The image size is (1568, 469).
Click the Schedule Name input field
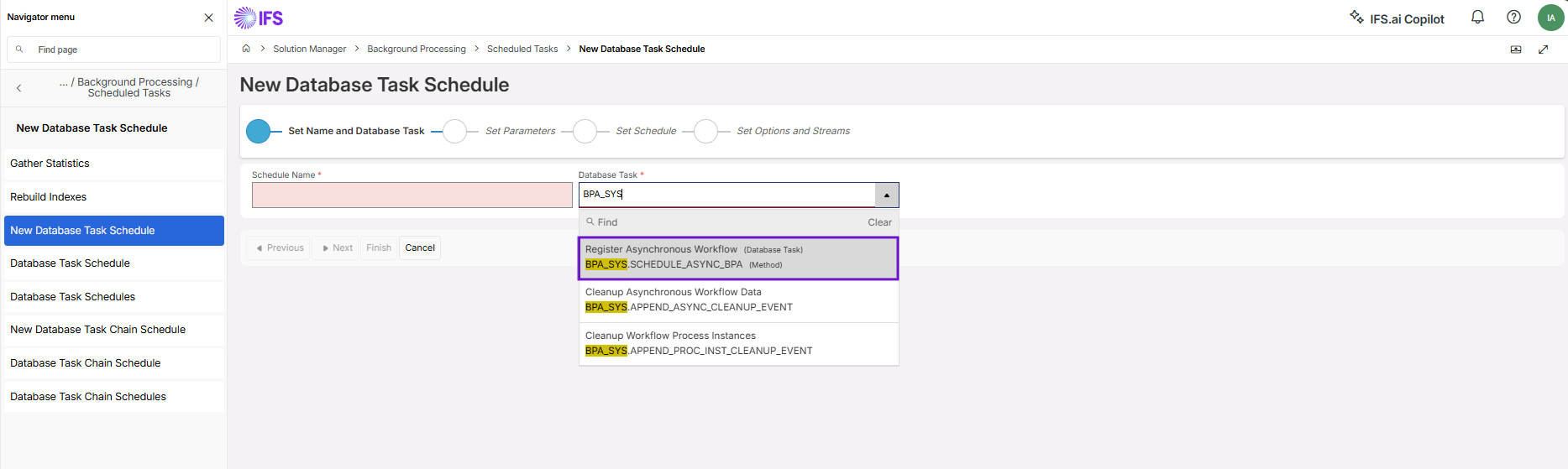[x=412, y=195]
